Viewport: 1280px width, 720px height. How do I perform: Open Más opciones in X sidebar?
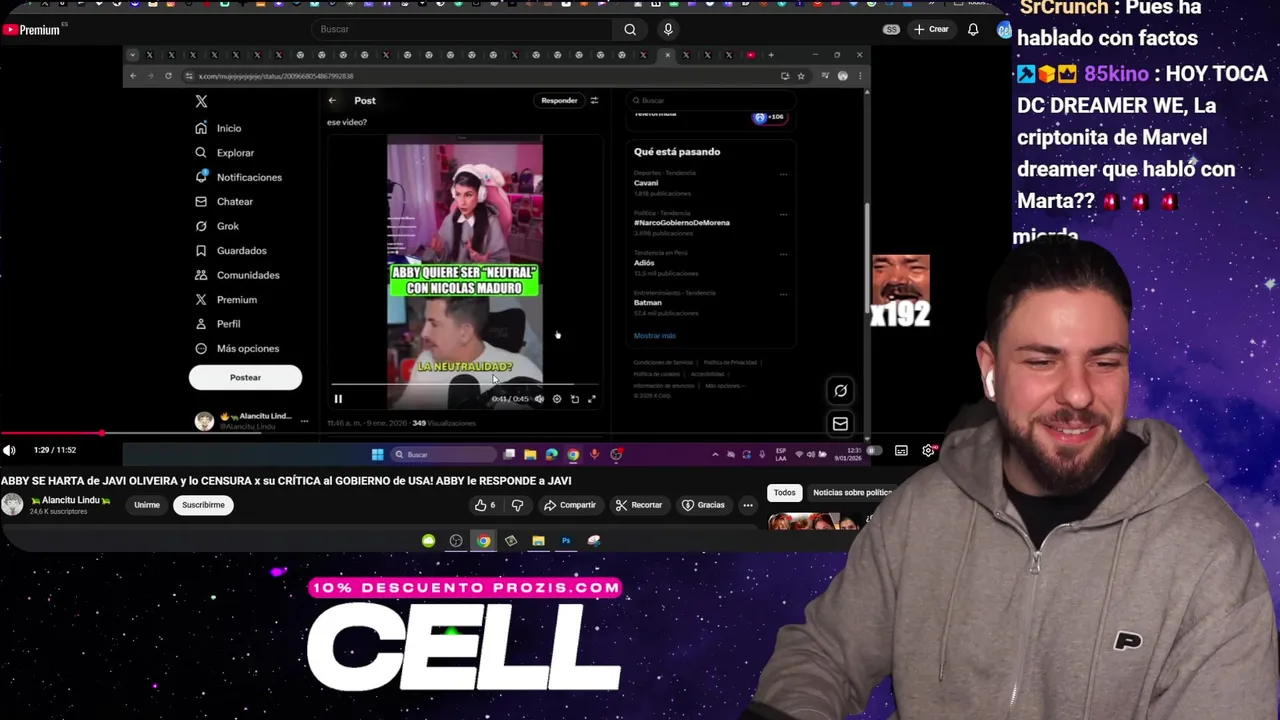click(x=237, y=348)
